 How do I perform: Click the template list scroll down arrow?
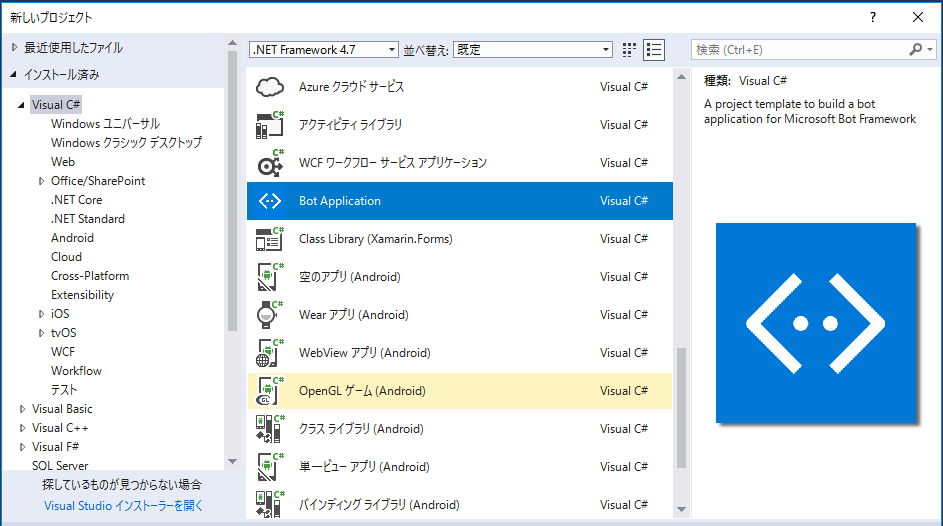(681, 509)
